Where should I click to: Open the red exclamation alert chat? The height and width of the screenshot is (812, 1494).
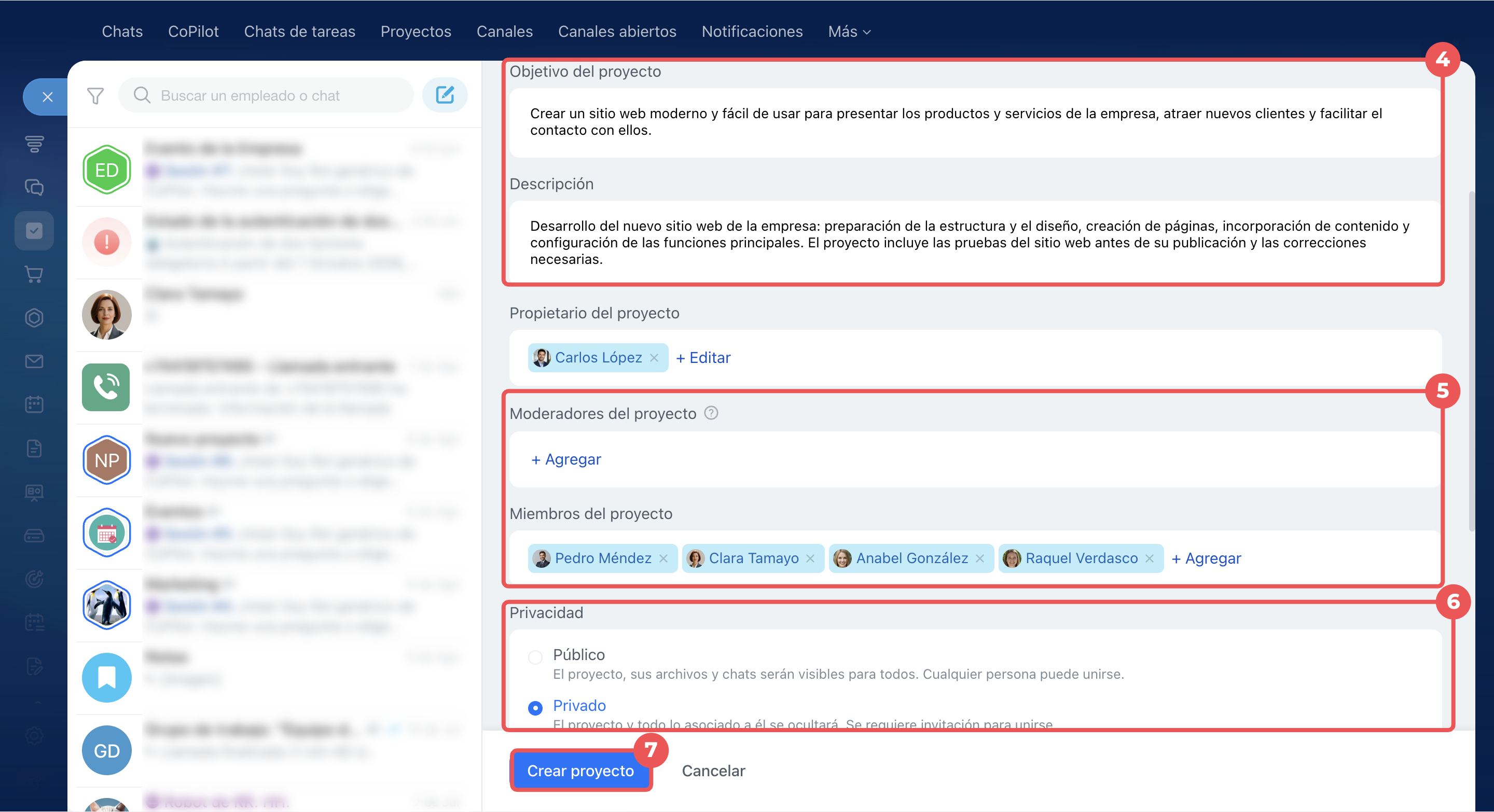(107, 242)
